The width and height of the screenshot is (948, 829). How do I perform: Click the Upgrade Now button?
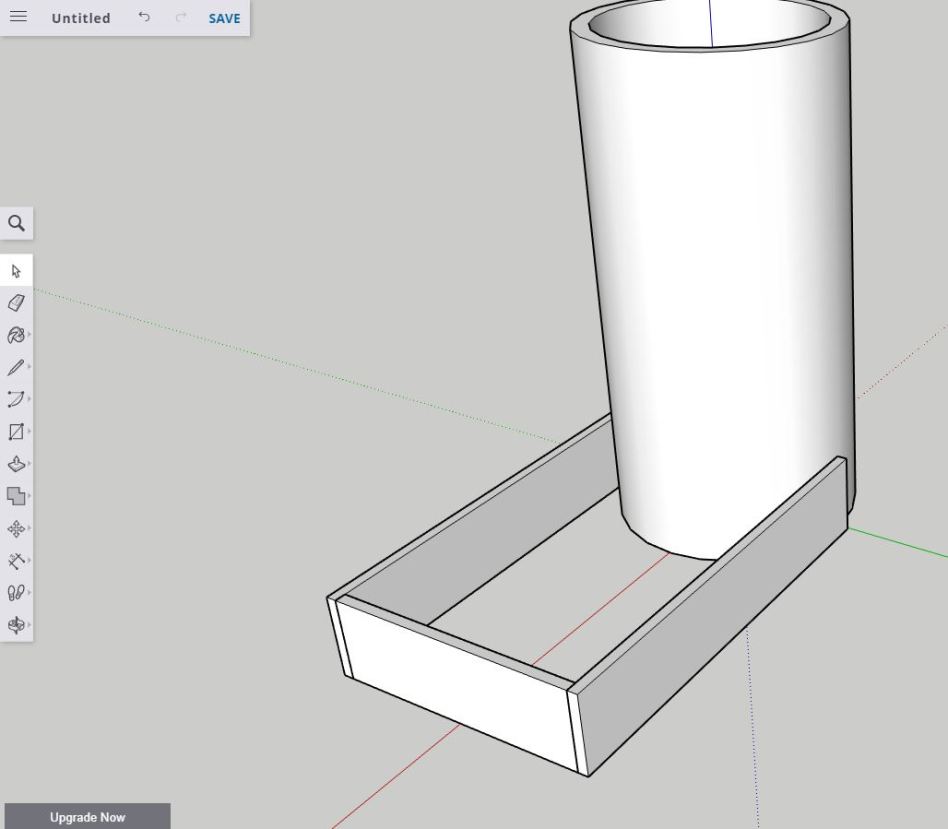pyautogui.click(x=87, y=817)
